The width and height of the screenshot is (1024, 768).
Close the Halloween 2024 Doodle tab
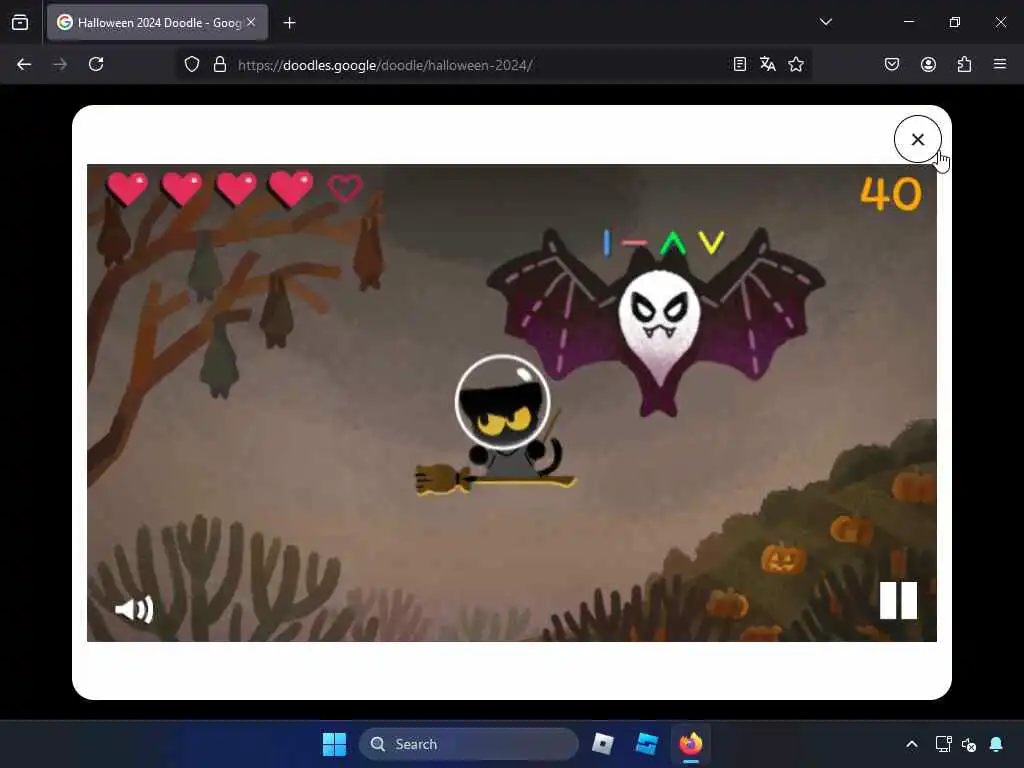coord(251,22)
